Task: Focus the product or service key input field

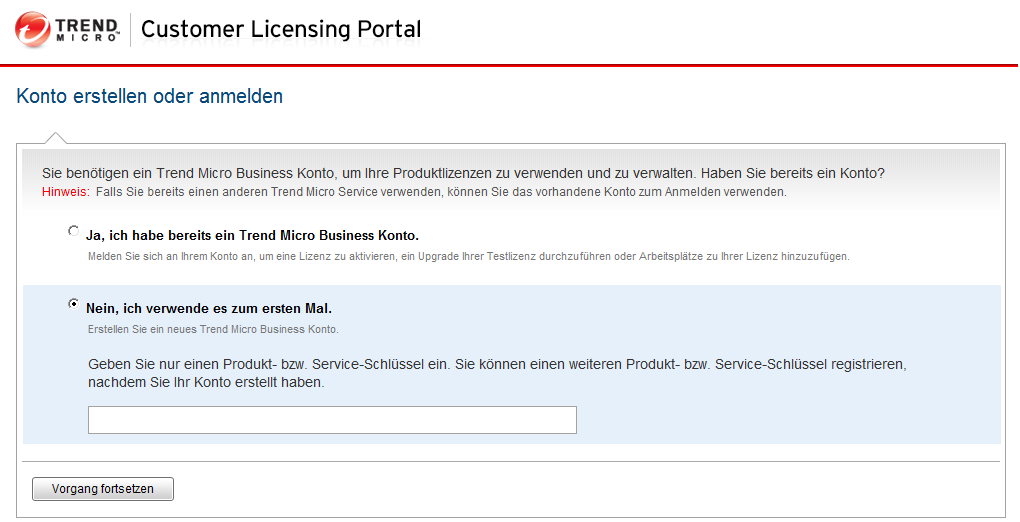Action: tap(332, 420)
